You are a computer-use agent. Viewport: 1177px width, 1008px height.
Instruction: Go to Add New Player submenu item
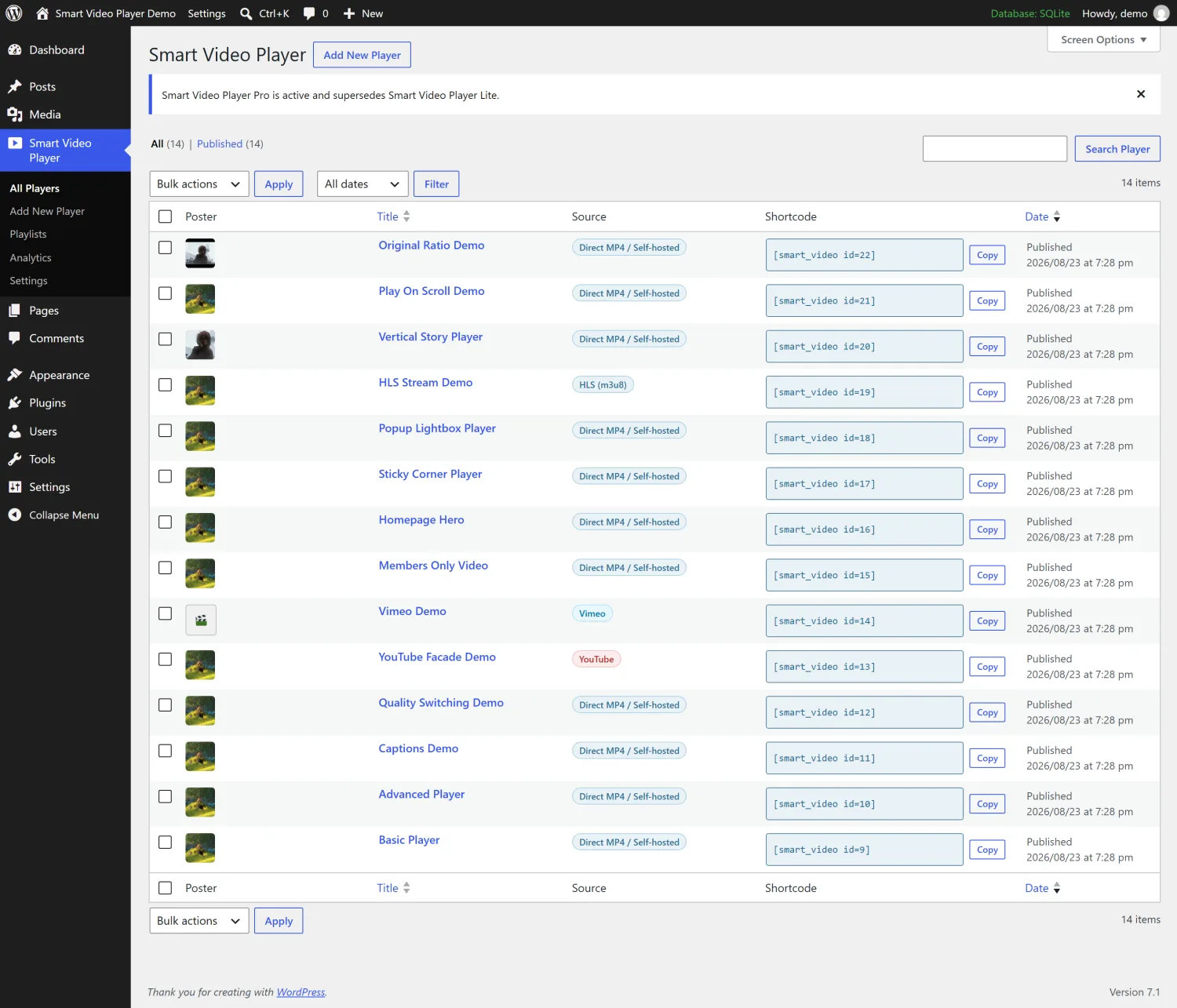pyautogui.click(x=47, y=212)
